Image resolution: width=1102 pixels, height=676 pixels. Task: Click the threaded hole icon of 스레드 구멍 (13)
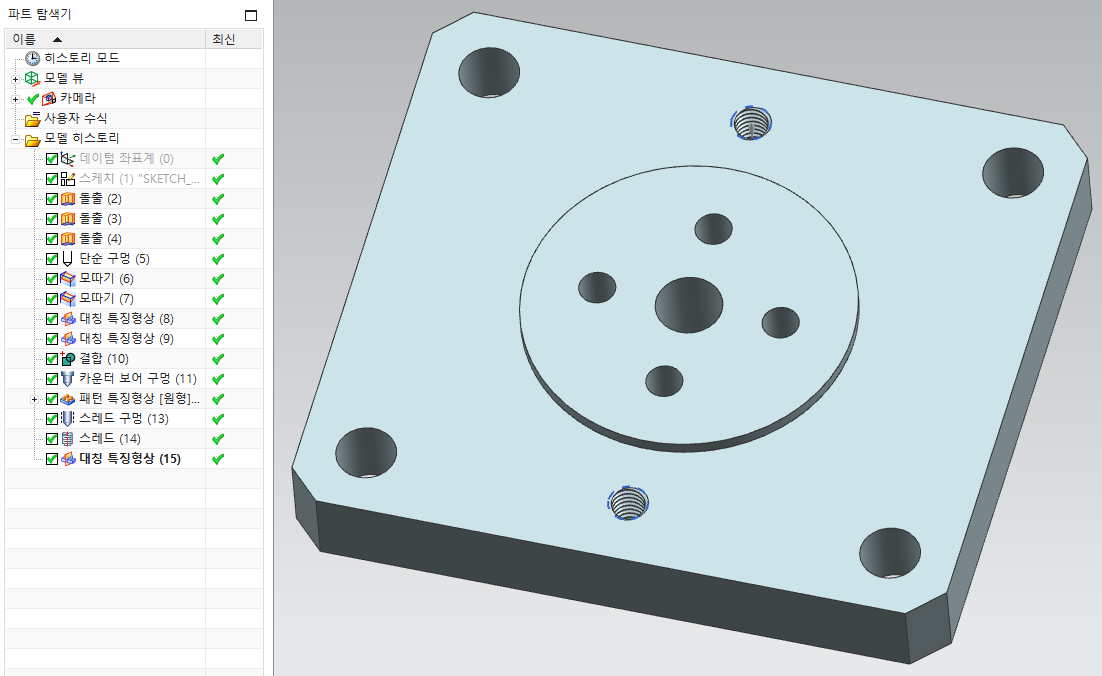tap(67, 419)
